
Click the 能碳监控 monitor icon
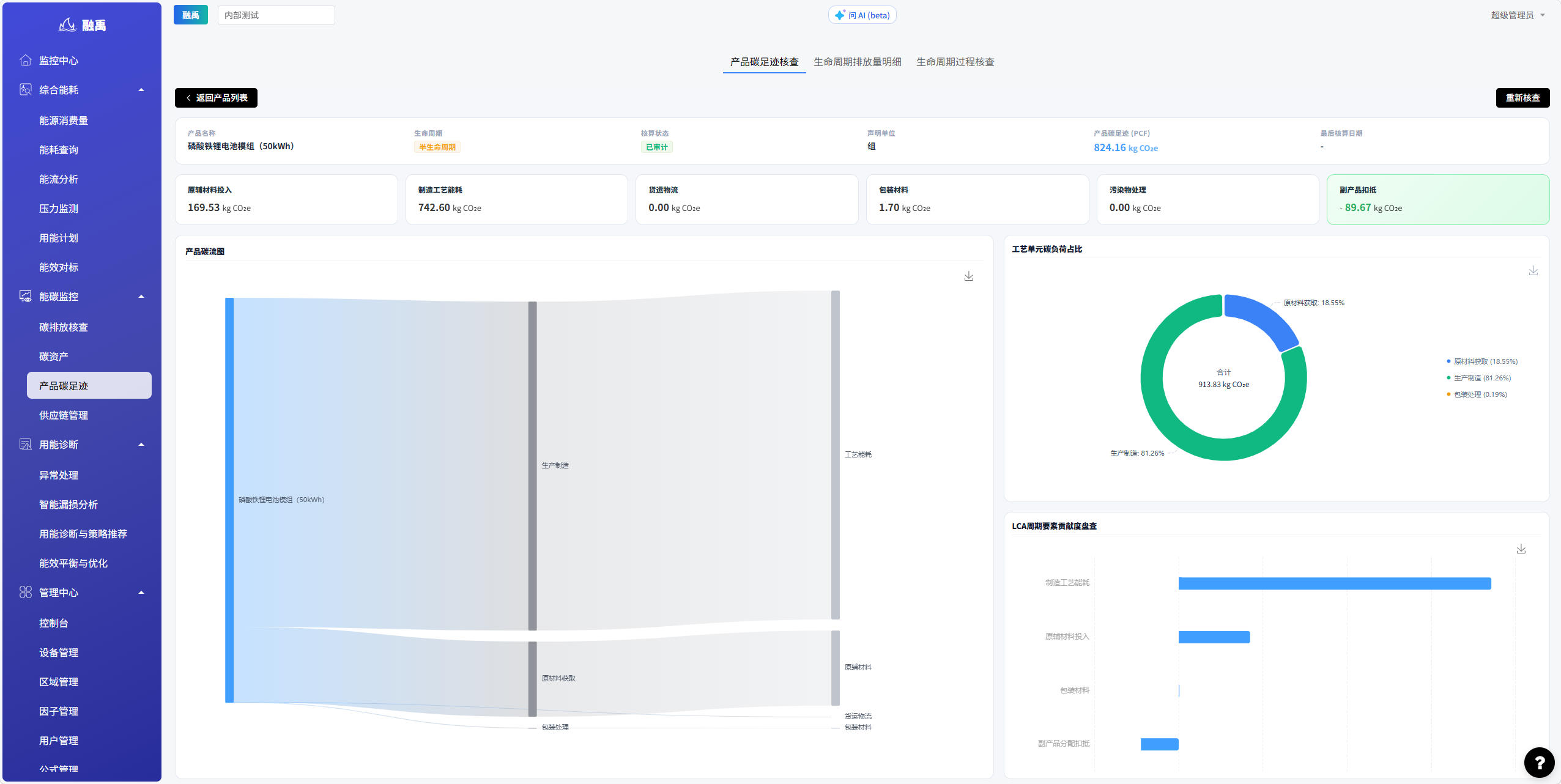(x=26, y=296)
